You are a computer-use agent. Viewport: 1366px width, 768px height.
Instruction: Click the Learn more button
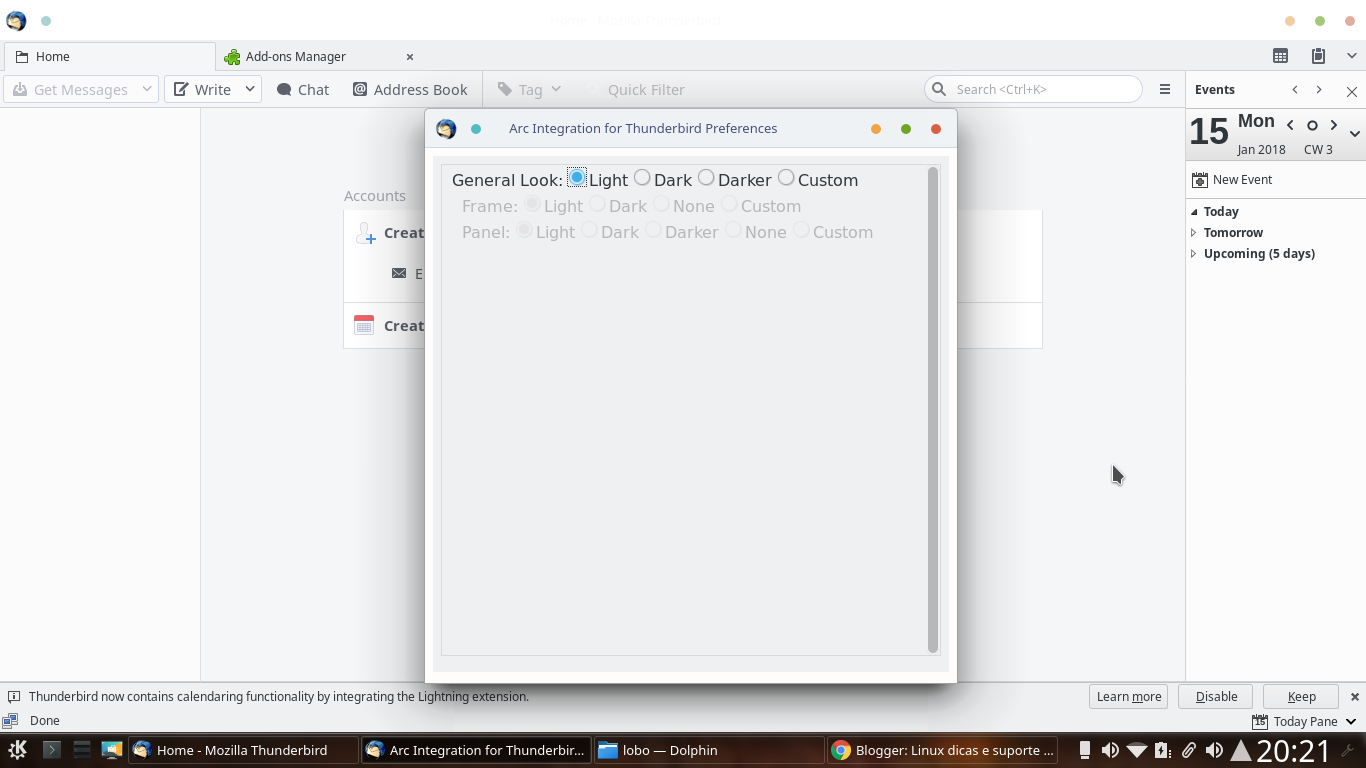(x=1129, y=696)
